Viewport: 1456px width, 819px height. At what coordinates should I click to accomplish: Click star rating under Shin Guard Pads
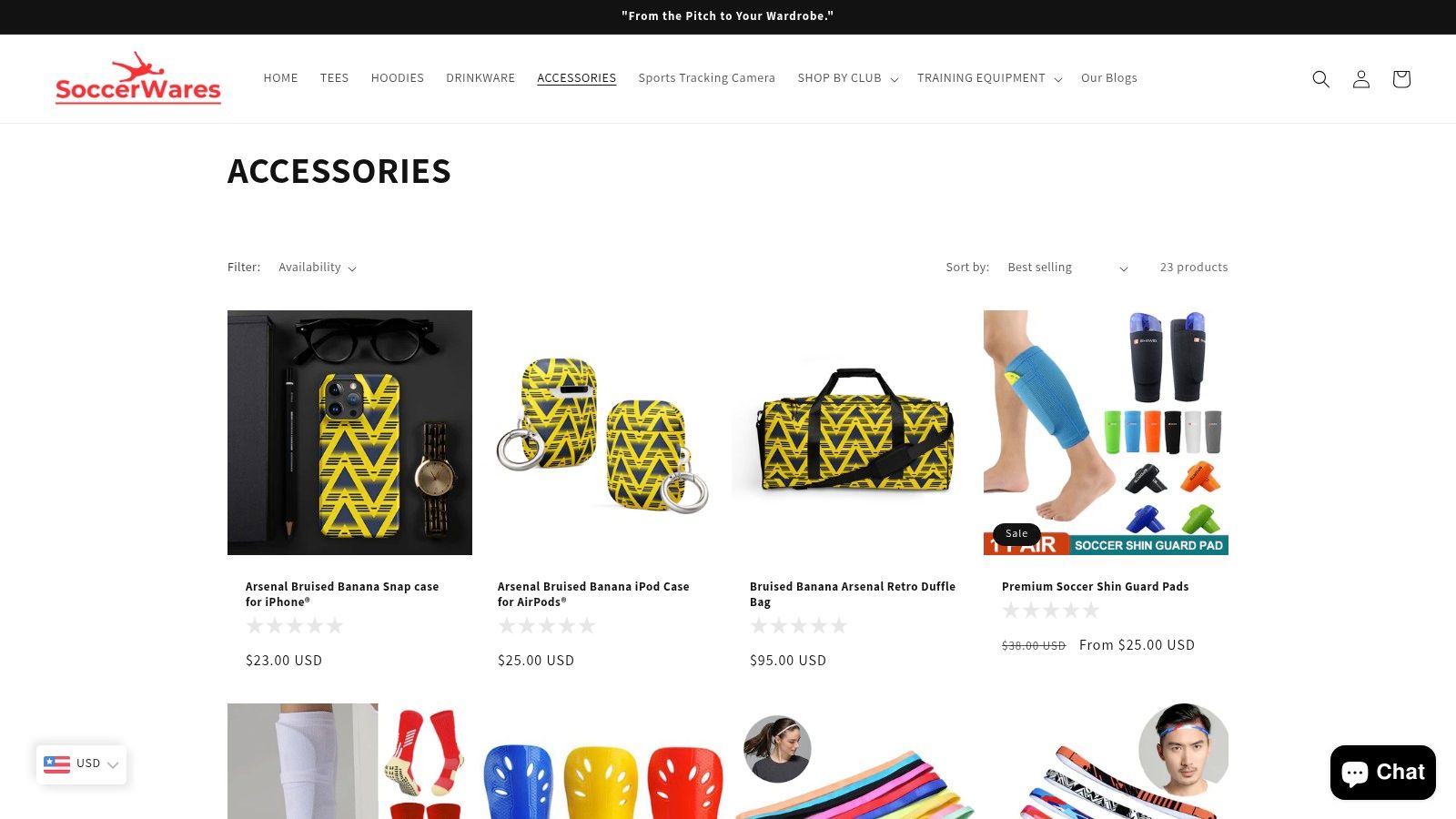click(1050, 610)
